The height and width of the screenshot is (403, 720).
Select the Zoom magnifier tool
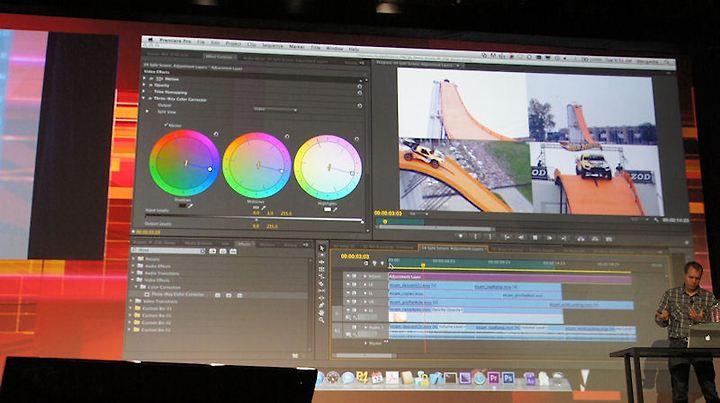click(x=321, y=320)
